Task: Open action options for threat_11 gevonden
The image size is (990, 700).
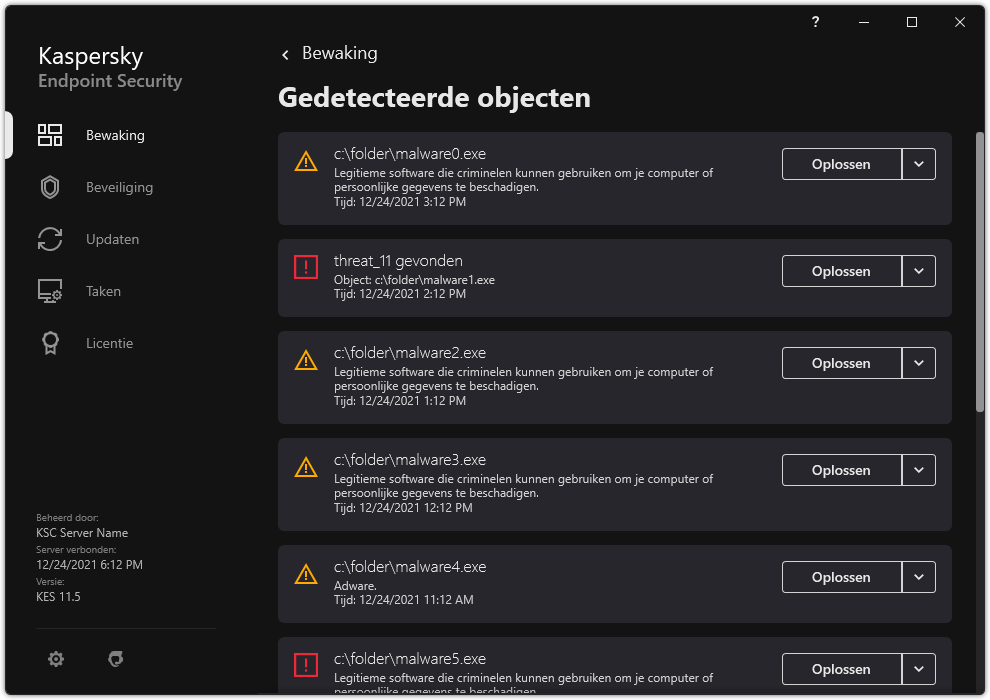Action: [x=919, y=271]
